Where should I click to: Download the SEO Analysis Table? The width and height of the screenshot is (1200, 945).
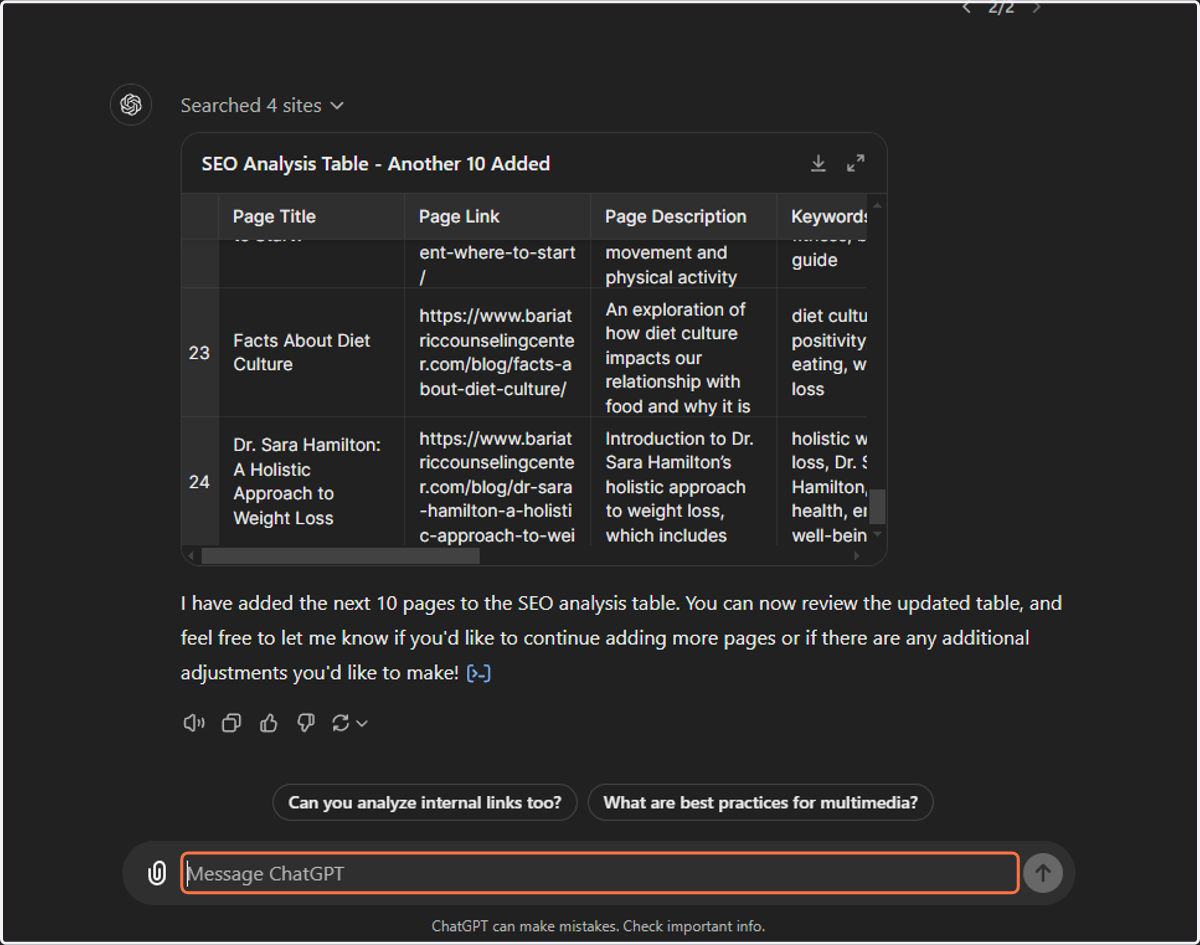coord(818,163)
